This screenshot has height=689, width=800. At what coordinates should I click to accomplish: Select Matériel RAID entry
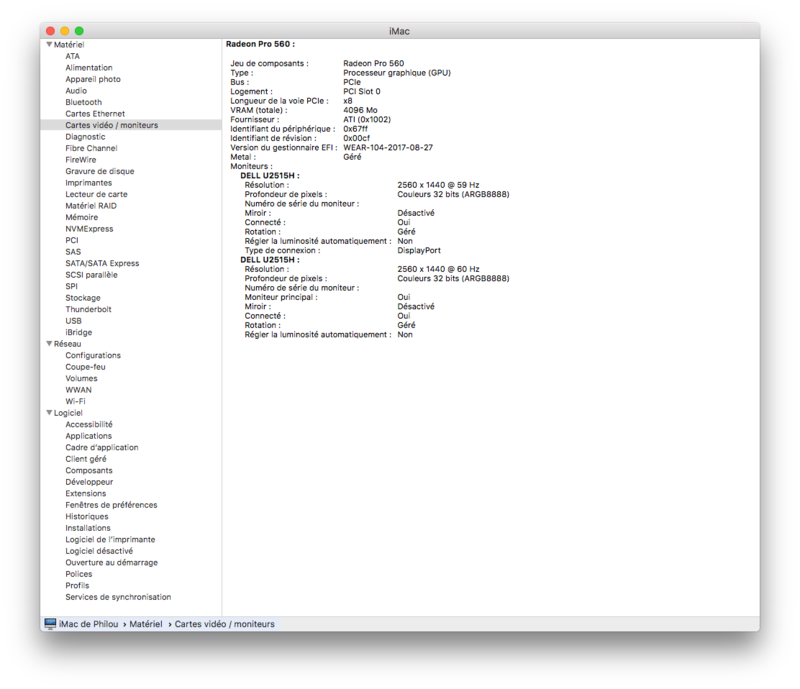coord(91,206)
